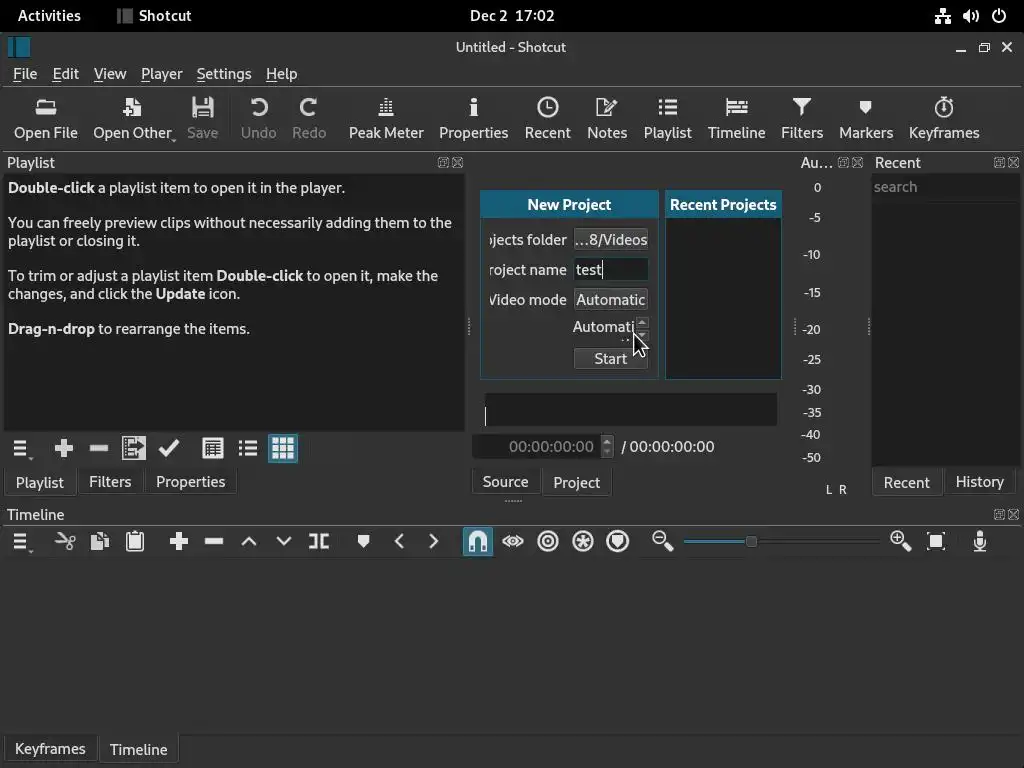Click the playlist Add files icon

pyautogui.click(x=134, y=449)
